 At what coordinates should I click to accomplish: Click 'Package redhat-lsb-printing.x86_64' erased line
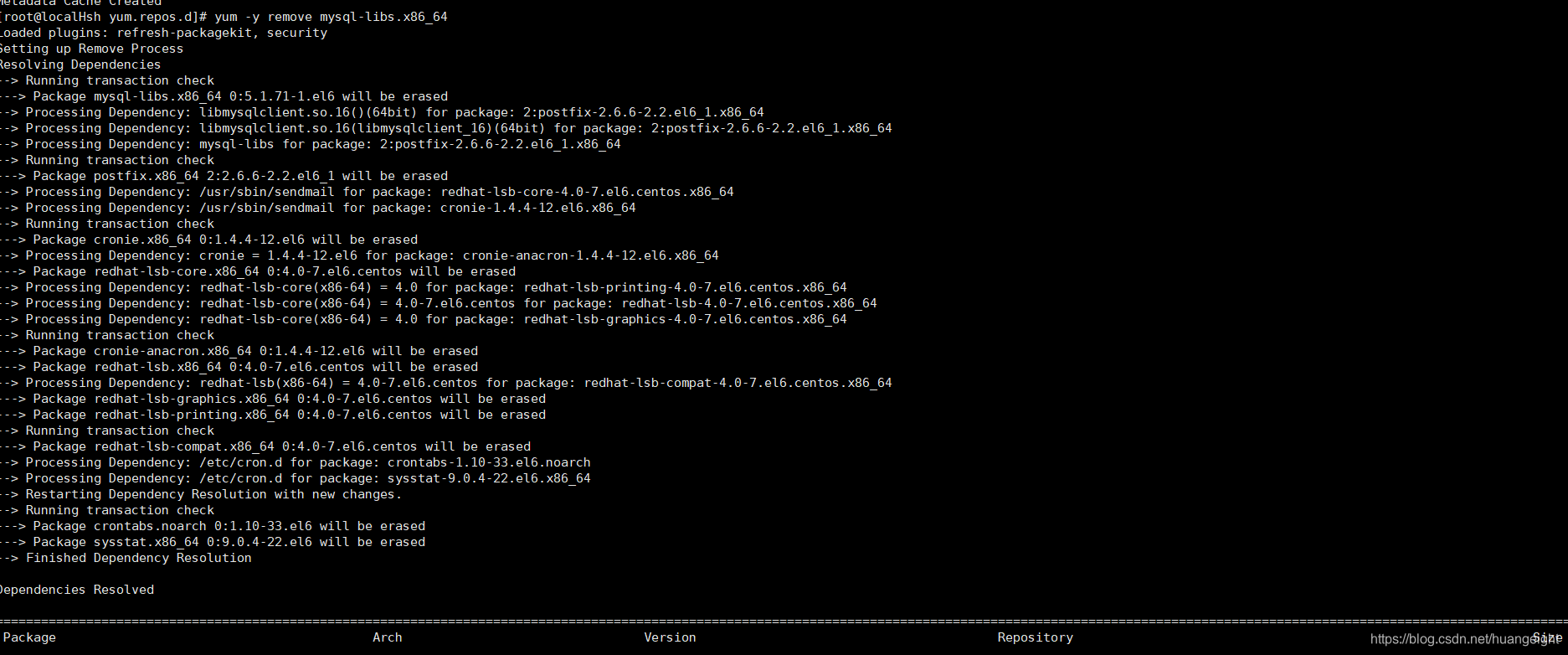(x=273, y=415)
